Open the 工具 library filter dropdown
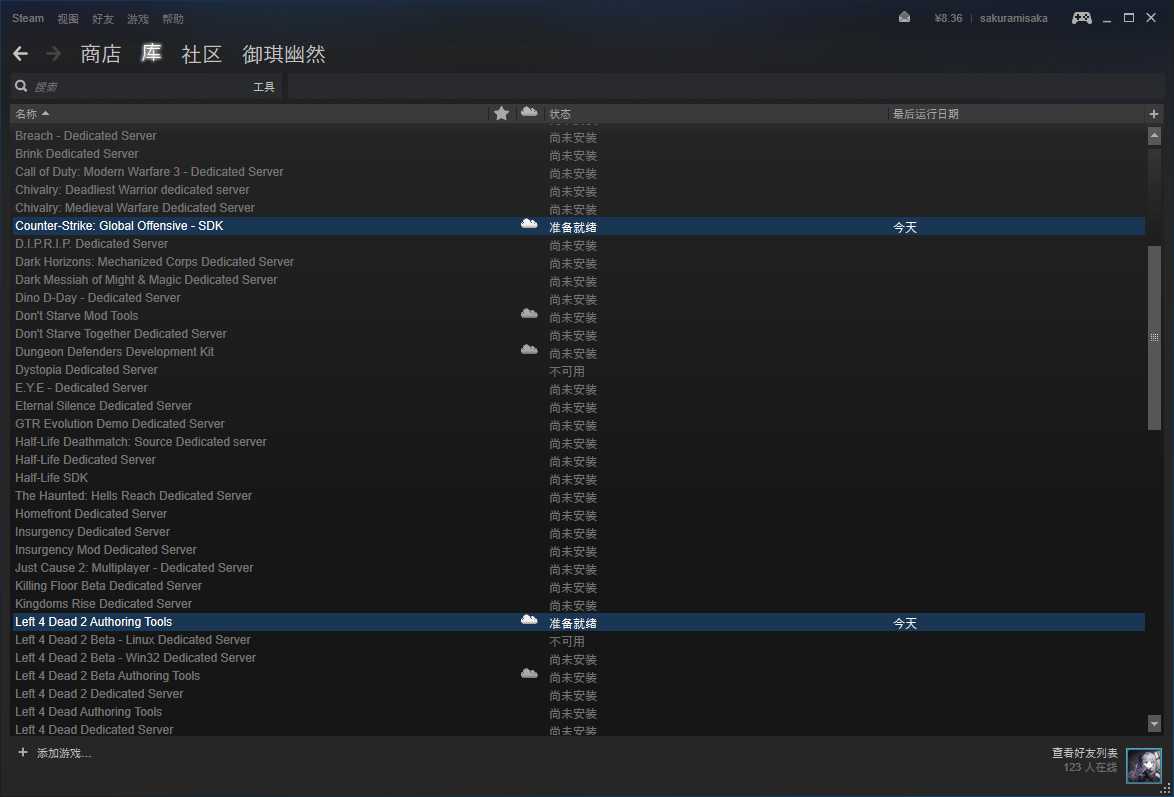 (x=264, y=87)
